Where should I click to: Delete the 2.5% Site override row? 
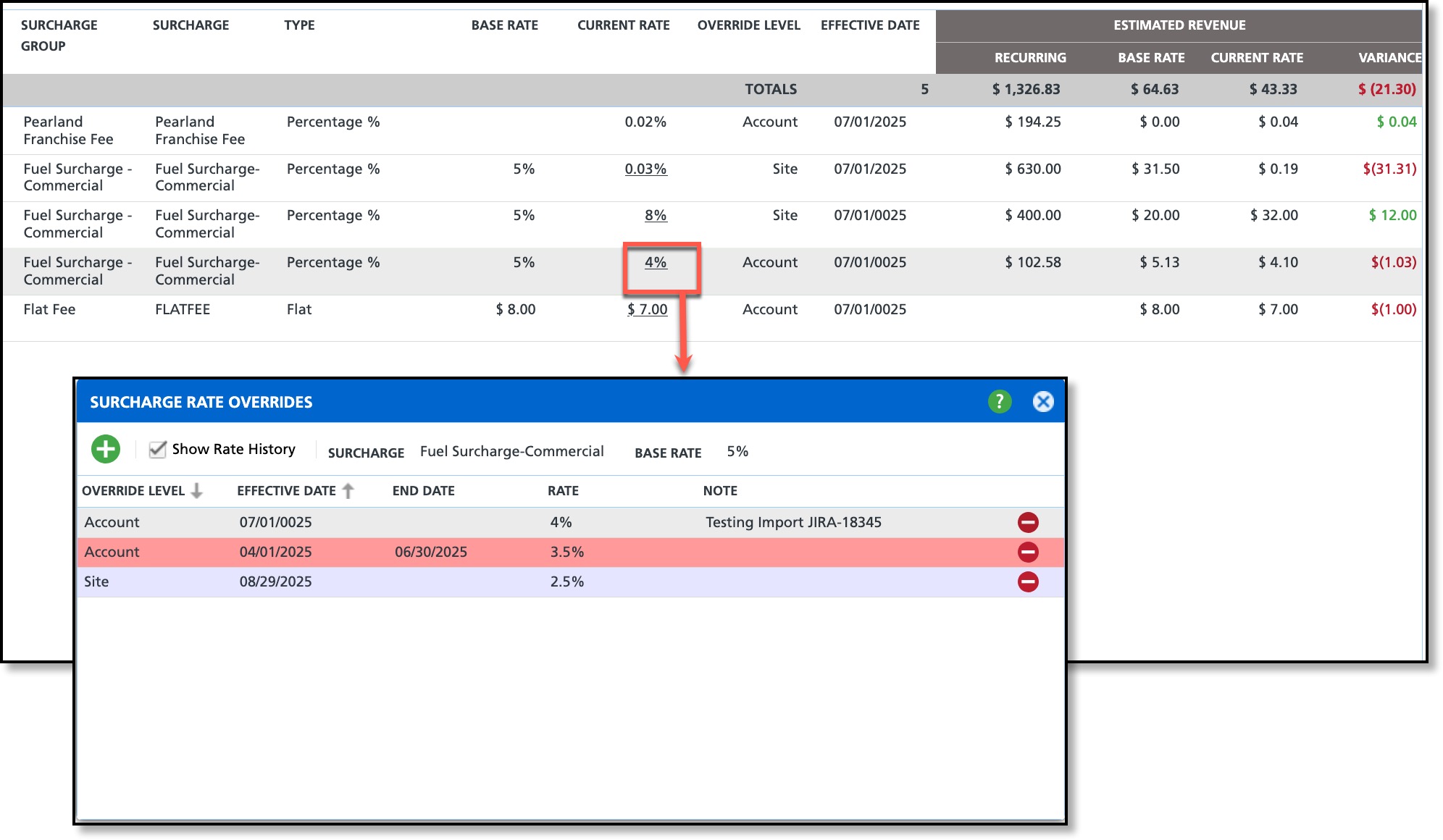coord(1027,581)
